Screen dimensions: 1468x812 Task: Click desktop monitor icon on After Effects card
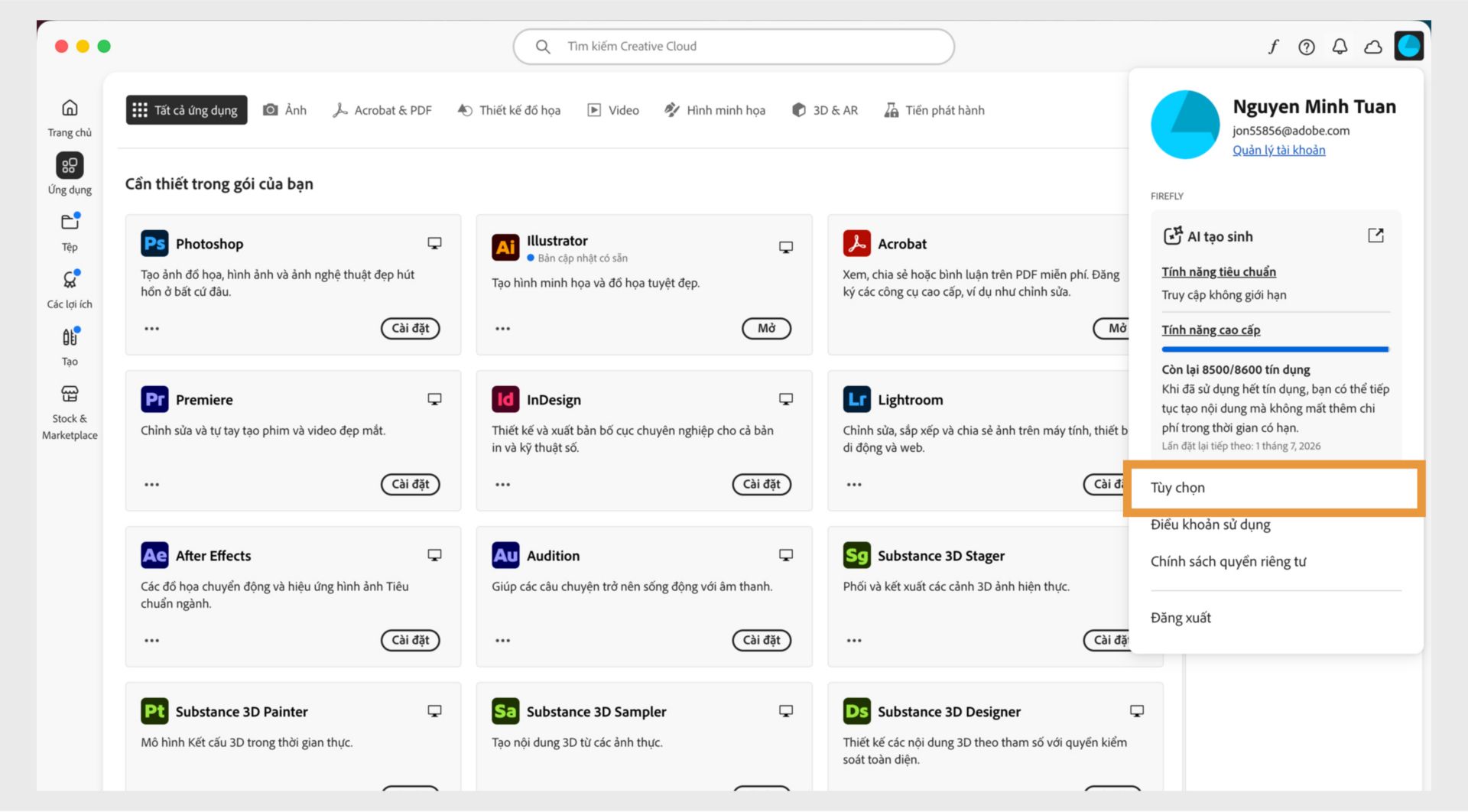[434, 555]
